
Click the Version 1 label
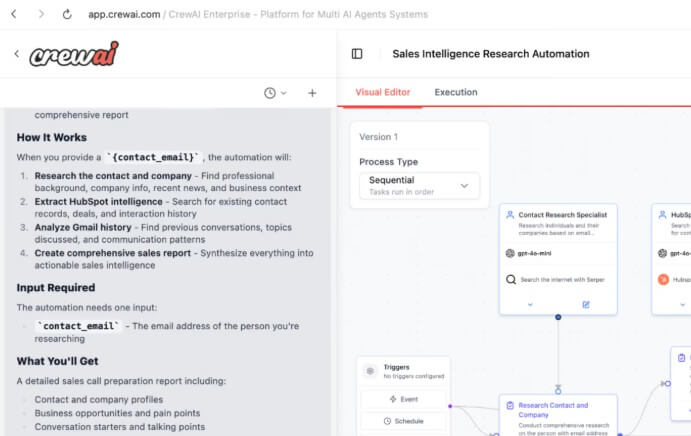pyautogui.click(x=379, y=137)
